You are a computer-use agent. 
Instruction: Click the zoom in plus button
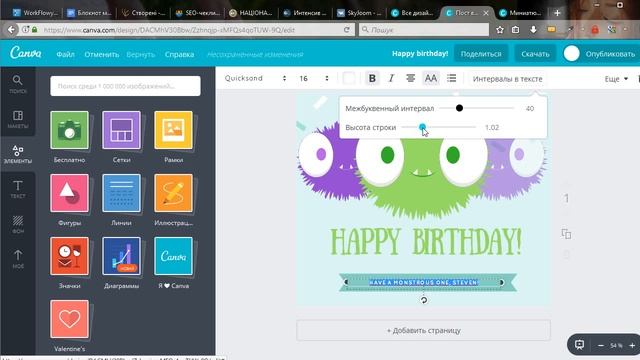(x=632, y=346)
